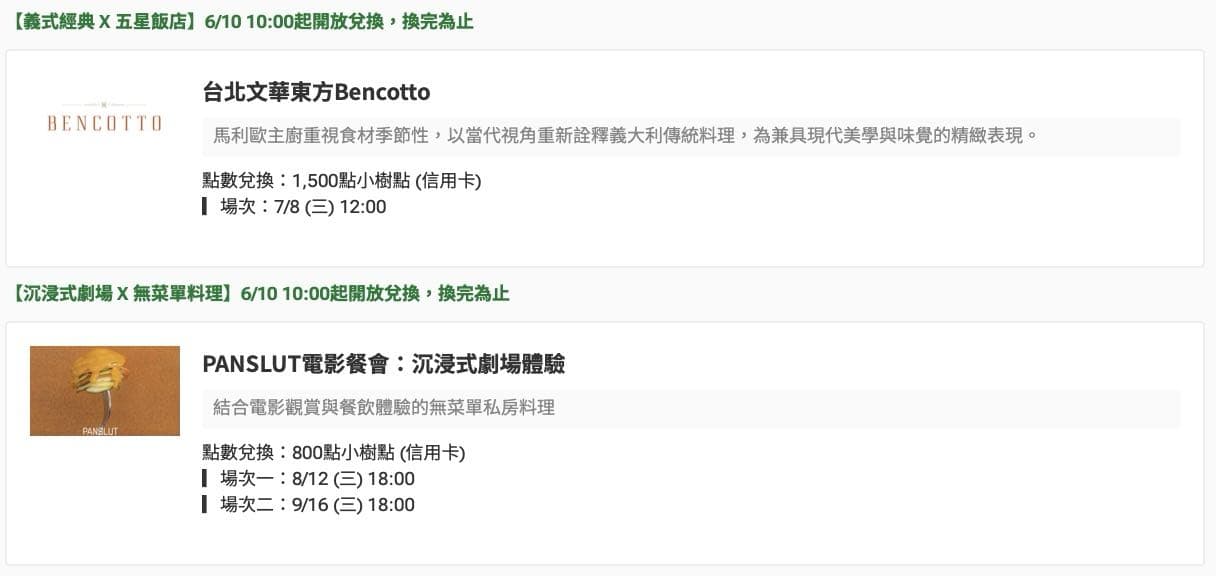The image size is (1216, 576).
Task: Click the PANSLUT pasta thumbnail image
Action: pos(104,391)
